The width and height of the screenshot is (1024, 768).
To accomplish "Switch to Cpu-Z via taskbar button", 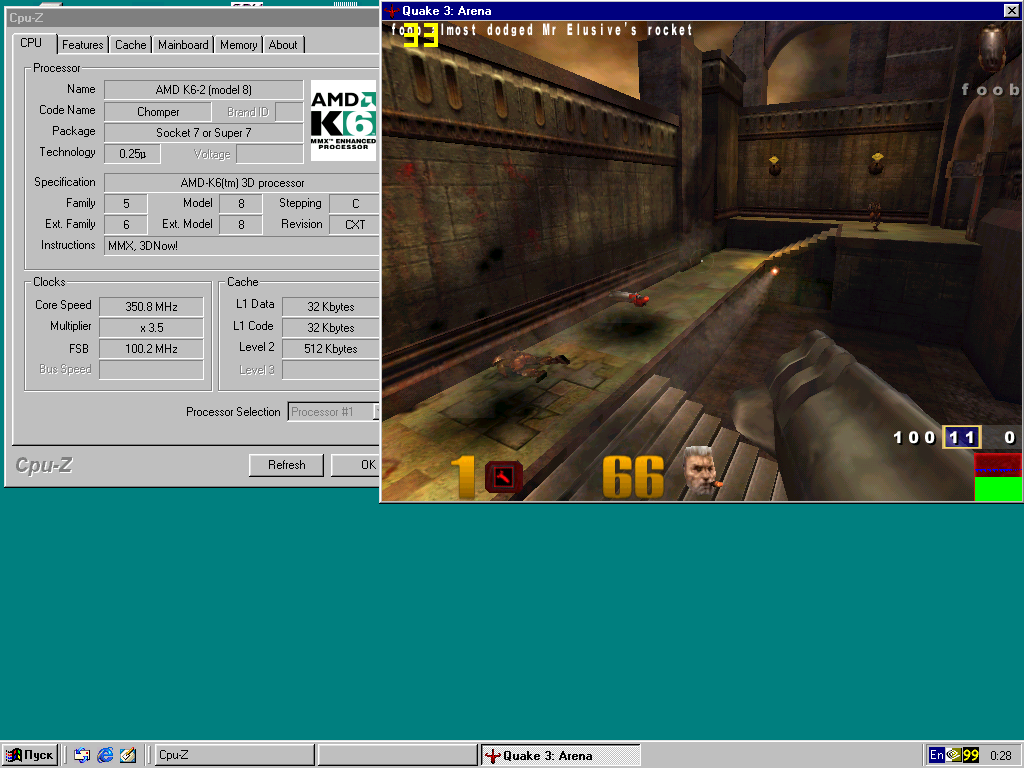I will pos(234,756).
